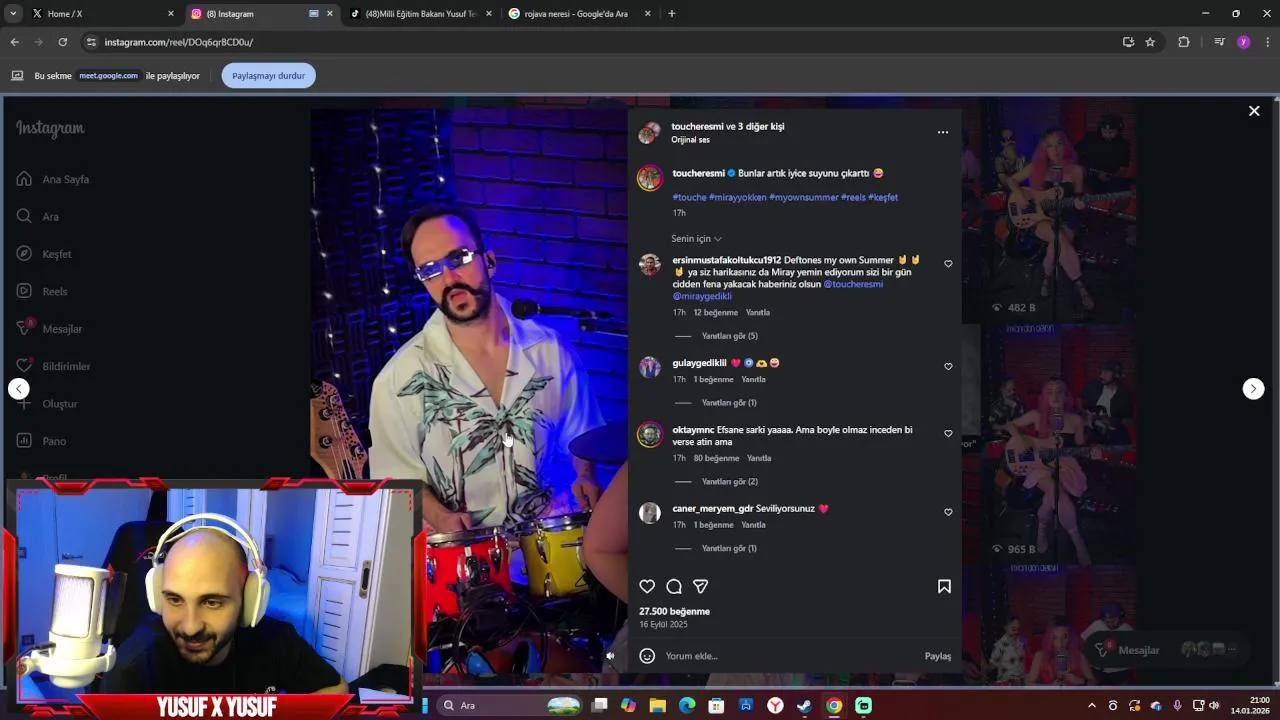Close the Instagram browser tab
The height and width of the screenshot is (720, 1280).
point(330,14)
